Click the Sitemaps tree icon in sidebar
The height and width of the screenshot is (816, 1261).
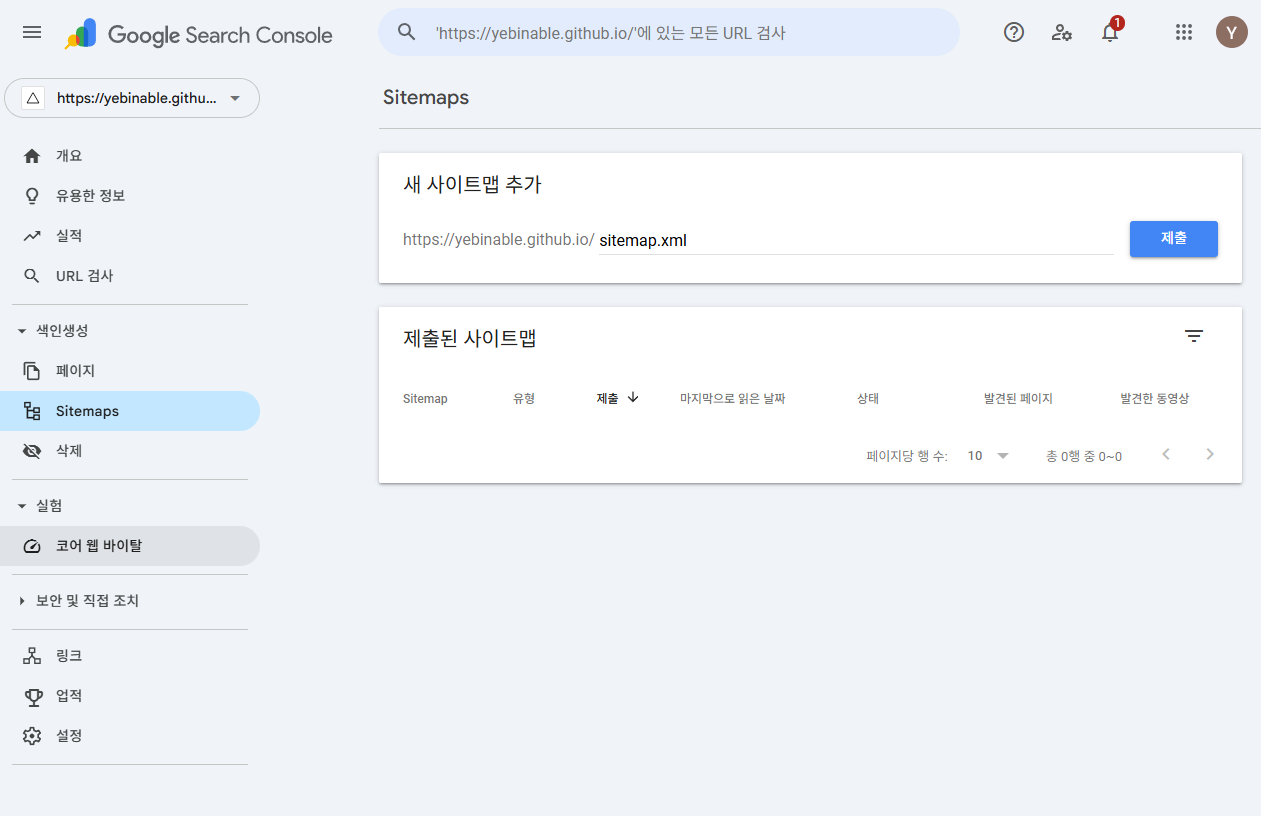coord(32,411)
